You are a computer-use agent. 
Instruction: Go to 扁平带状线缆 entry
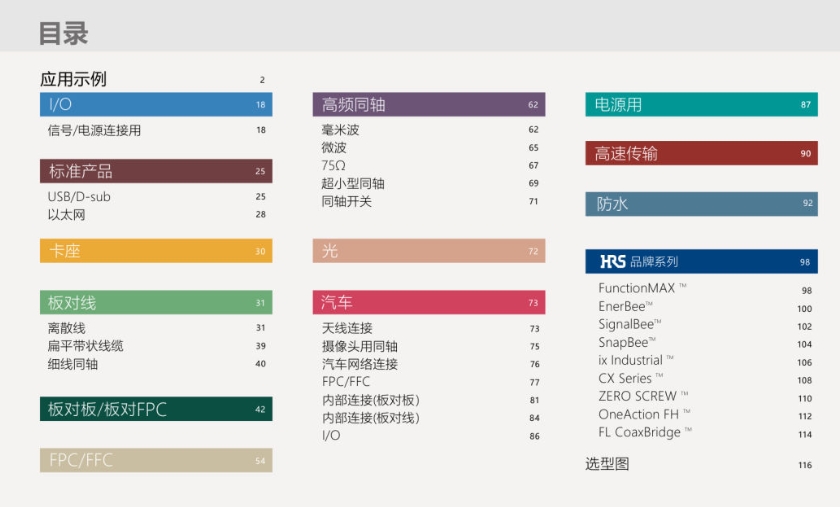coord(86,346)
